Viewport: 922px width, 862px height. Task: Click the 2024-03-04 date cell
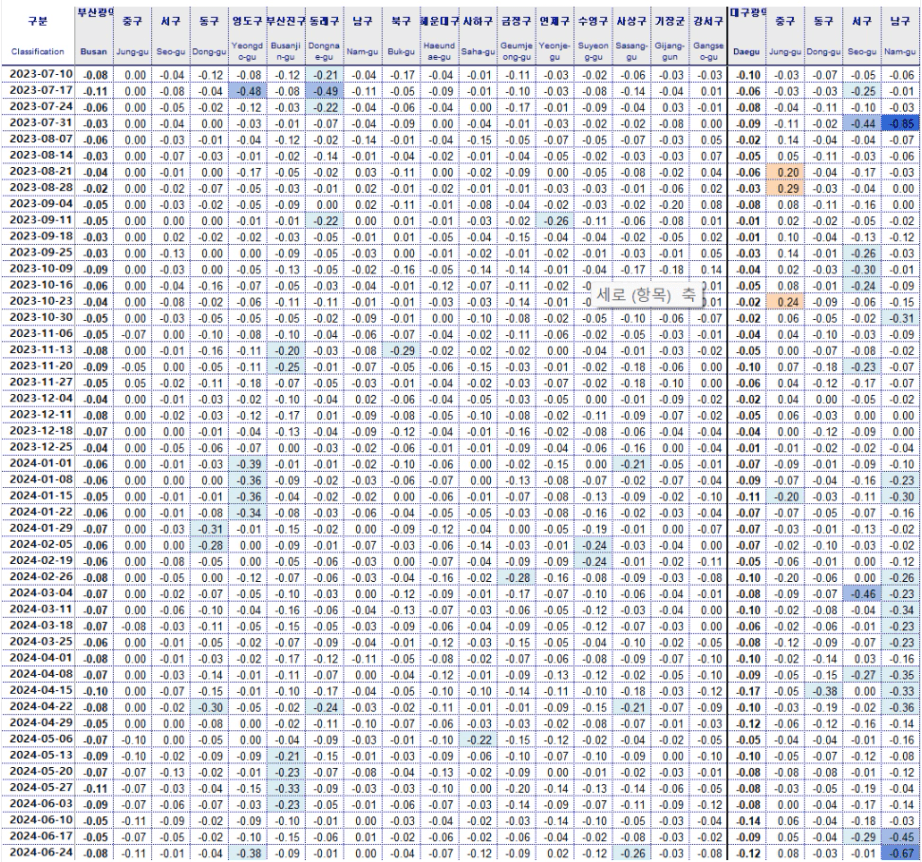point(41,593)
